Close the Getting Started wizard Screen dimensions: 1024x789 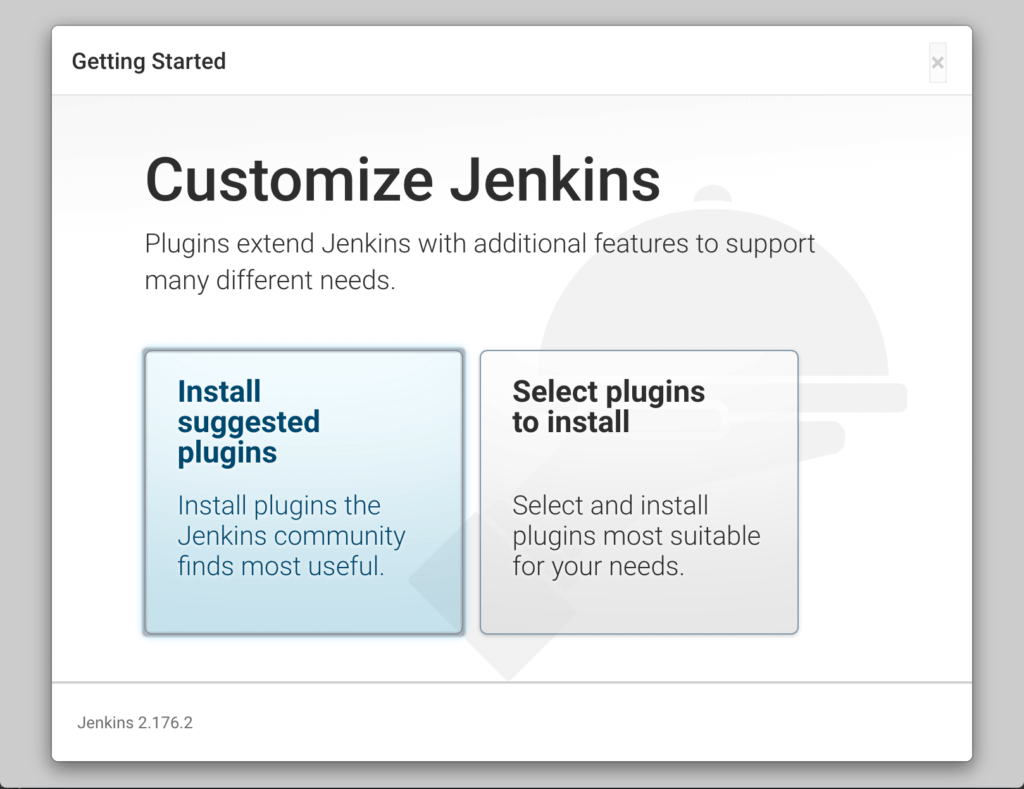tap(938, 62)
